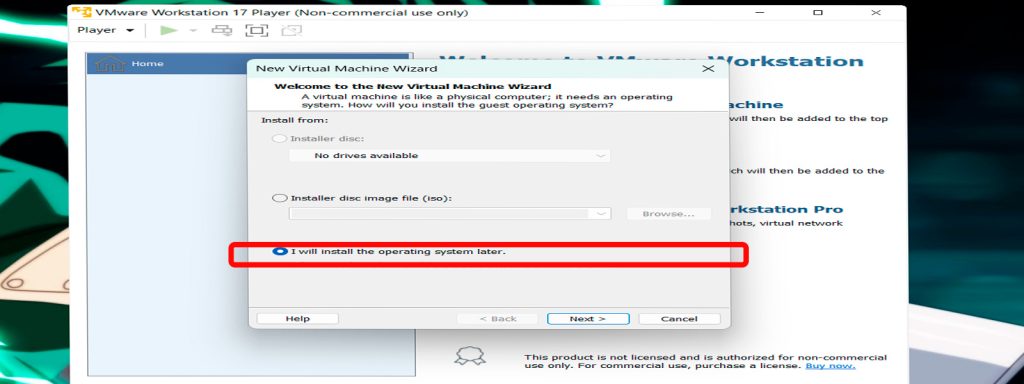Click the Unity mode toolbar icon
Screen dimensions: 1024x384
point(291,30)
